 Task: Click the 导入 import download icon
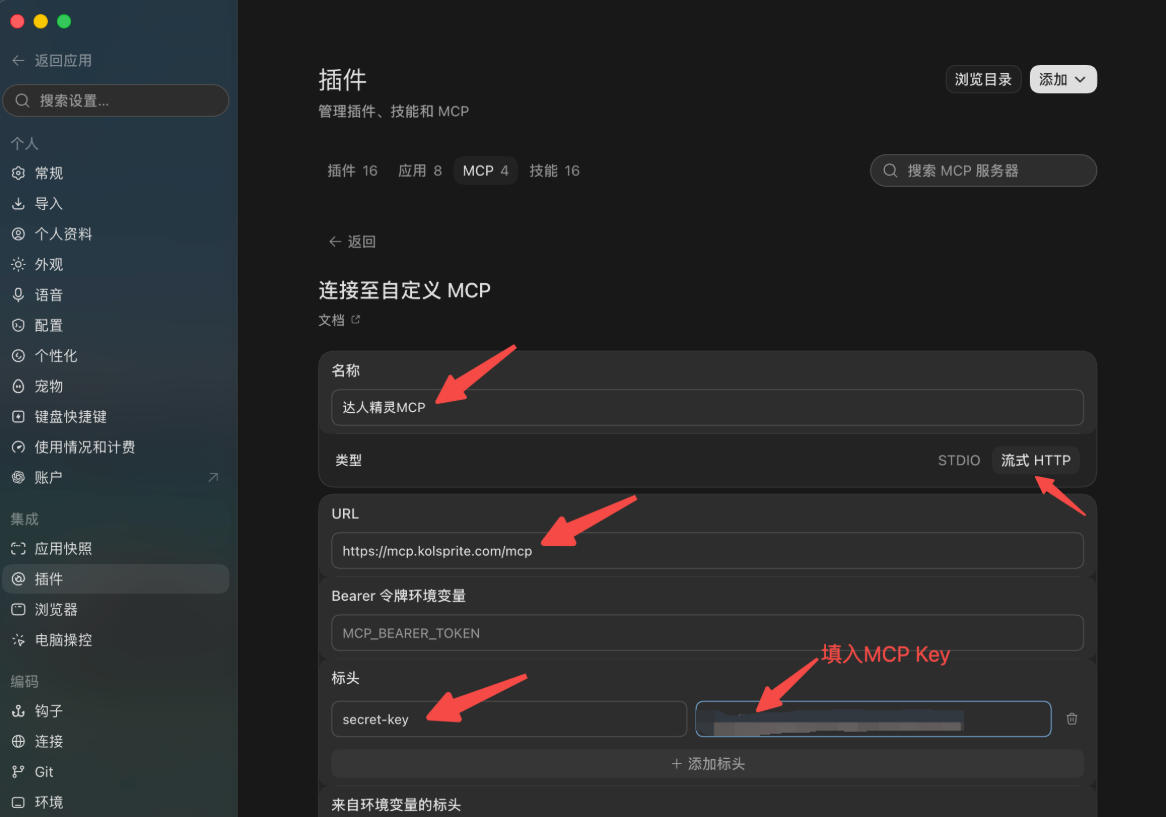coord(19,204)
